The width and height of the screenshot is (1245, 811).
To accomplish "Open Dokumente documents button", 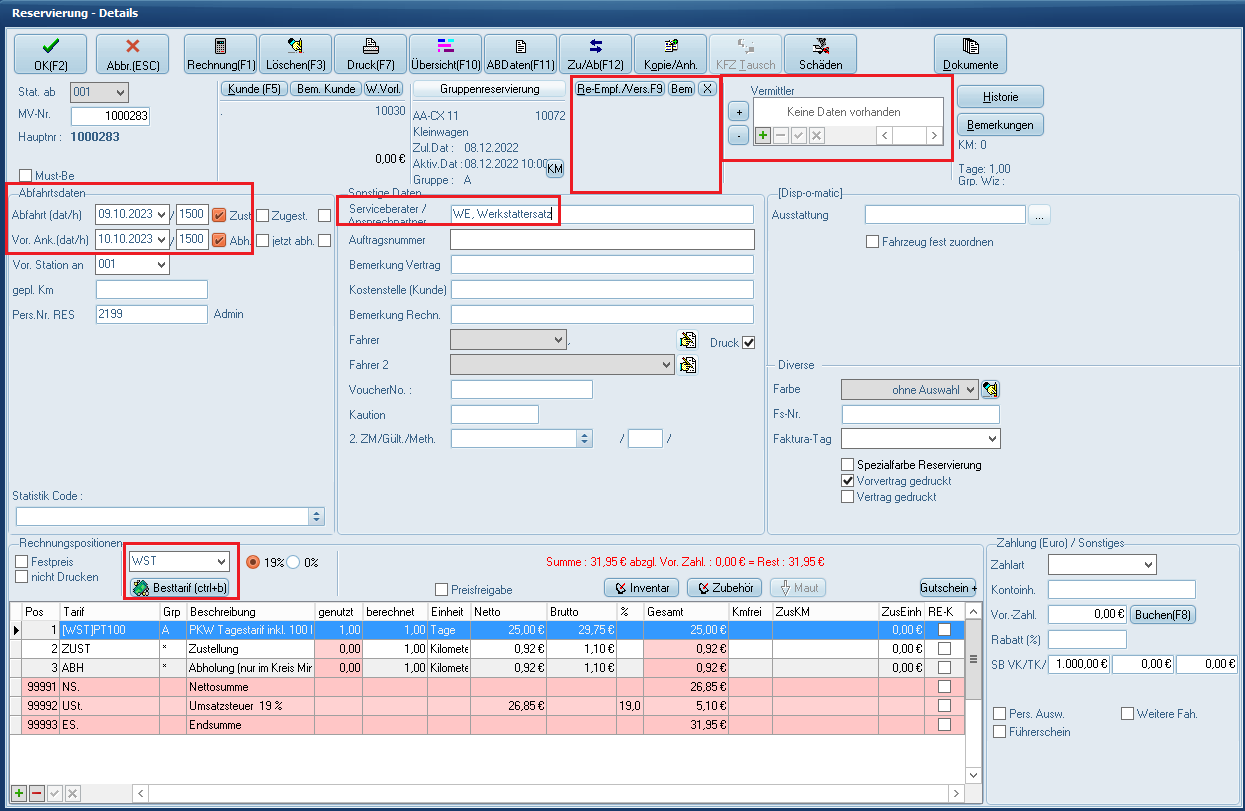I will pos(970,54).
